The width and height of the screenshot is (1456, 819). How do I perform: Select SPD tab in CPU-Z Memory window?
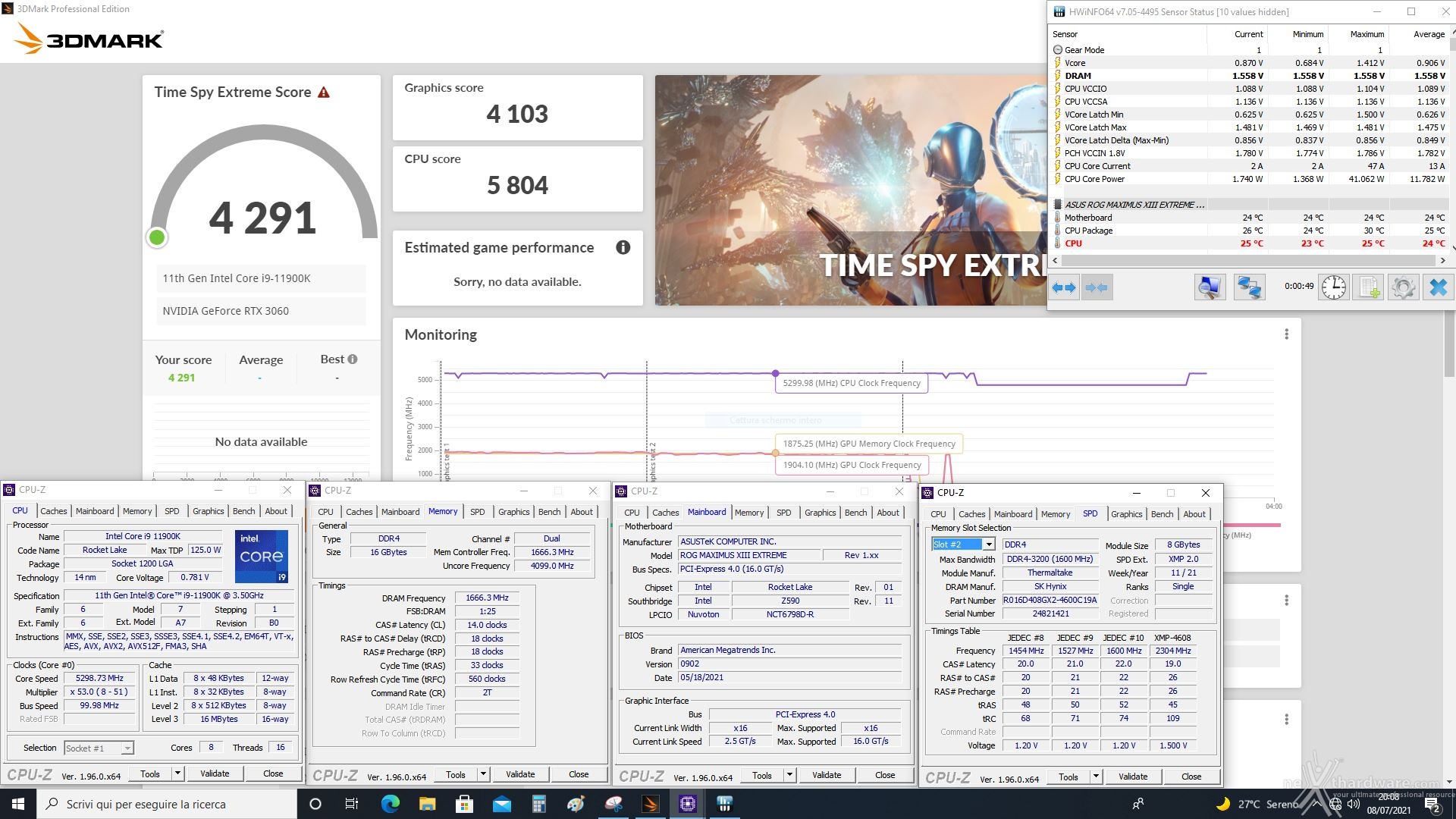point(477,512)
